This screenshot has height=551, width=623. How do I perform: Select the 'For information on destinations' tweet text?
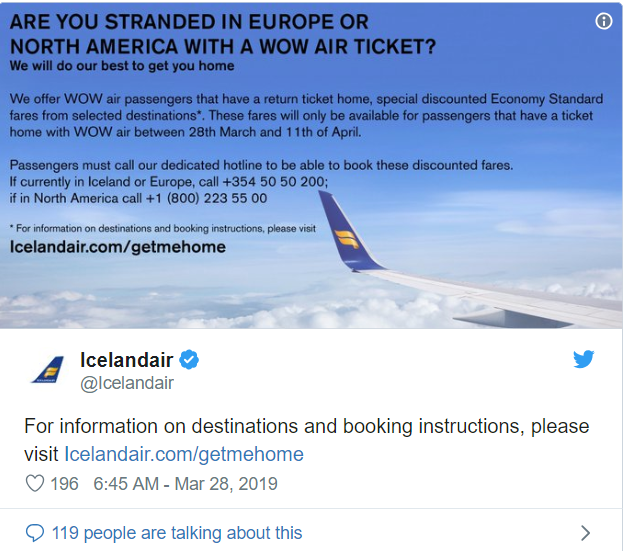[306, 440]
